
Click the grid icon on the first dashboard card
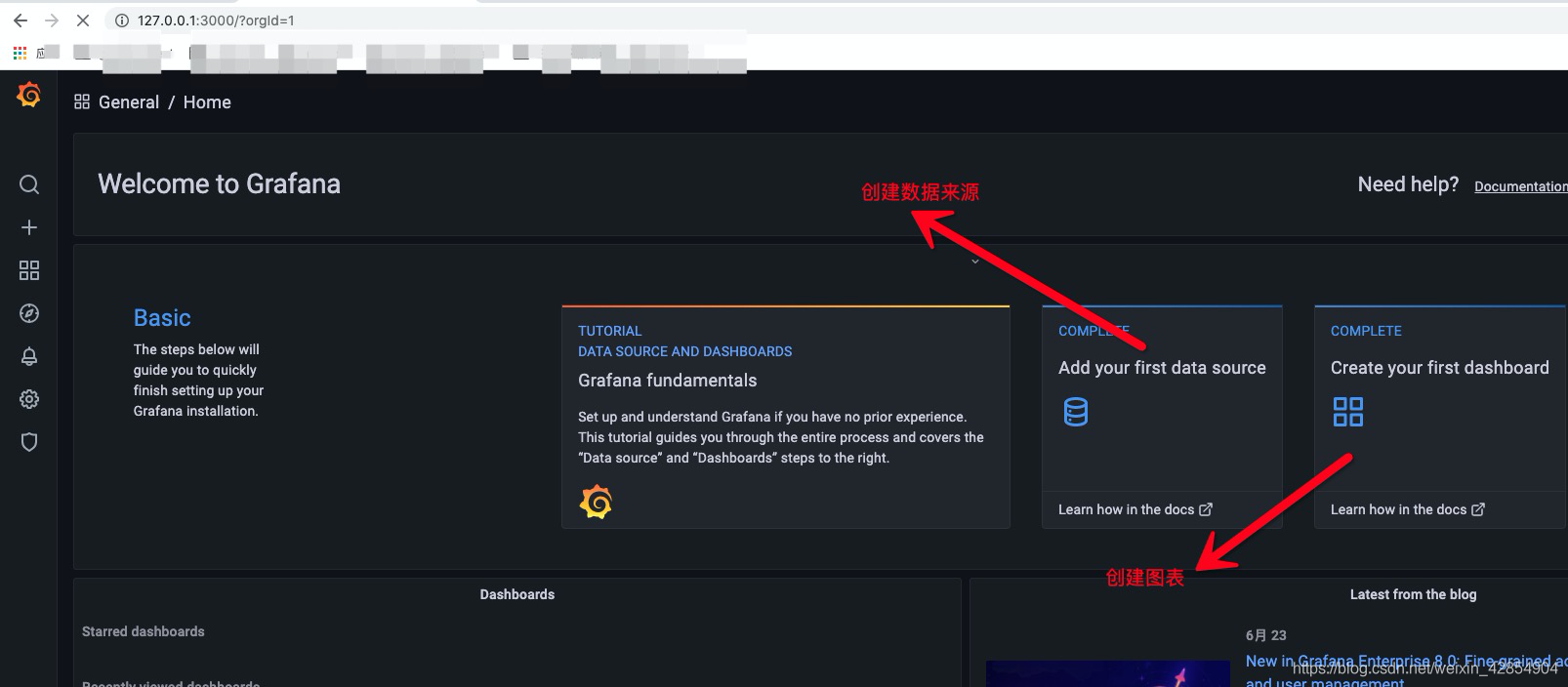1348,412
